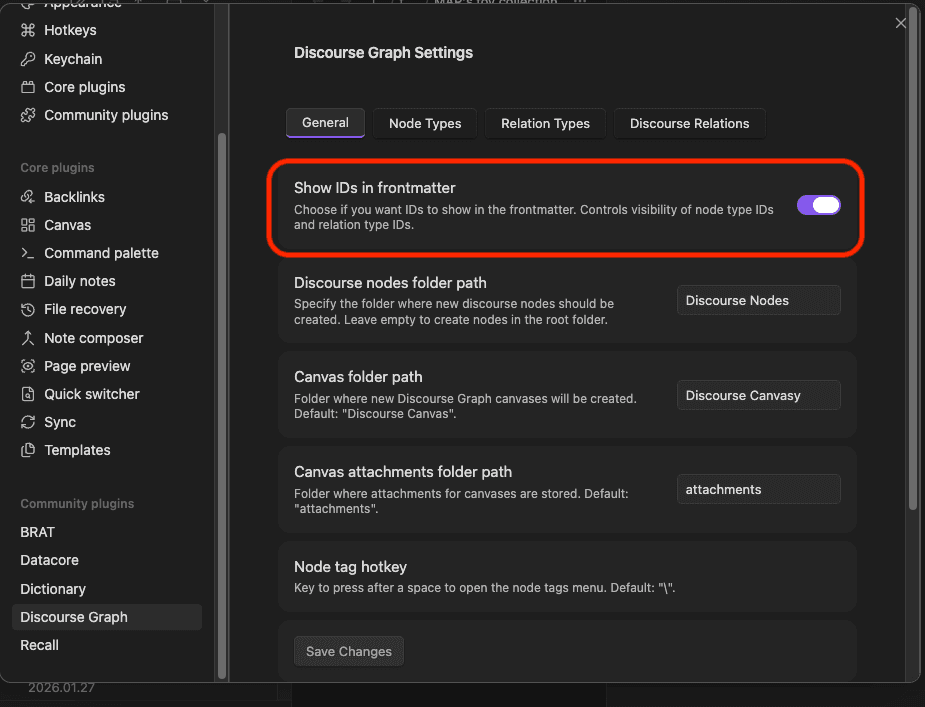This screenshot has height=707, width=925.
Task: Close the settings dialog
Action: pos(901,23)
